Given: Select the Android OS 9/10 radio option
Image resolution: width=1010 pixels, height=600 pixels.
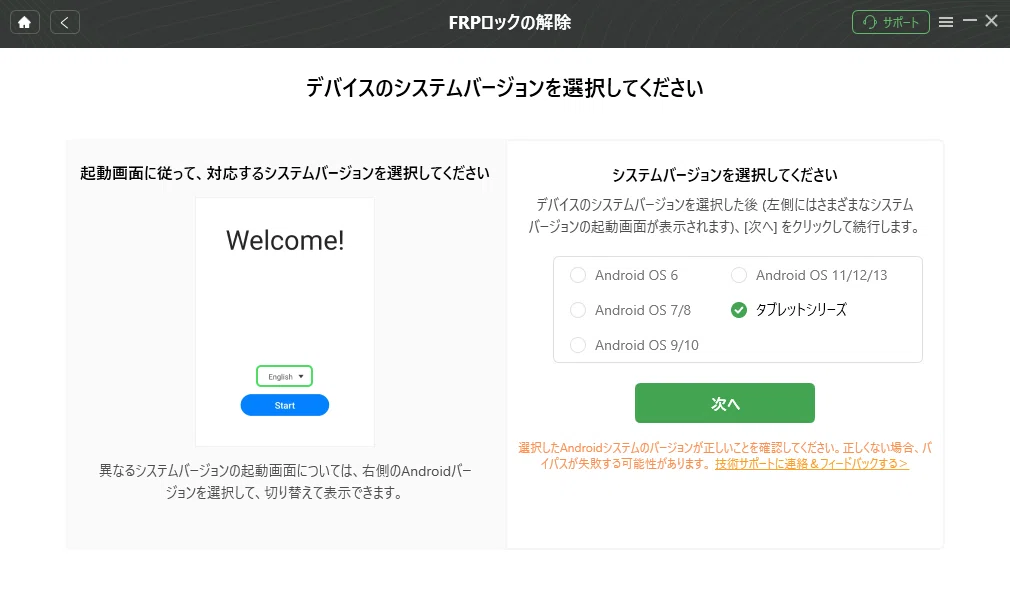Looking at the screenshot, I should click(578, 345).
